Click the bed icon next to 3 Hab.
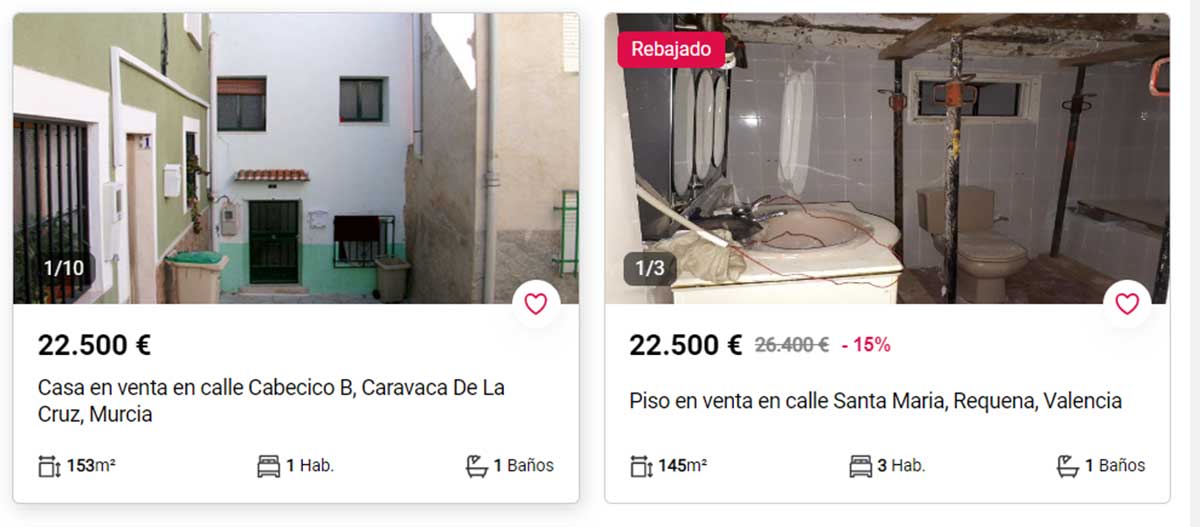Viewport: 1200px width, 527px height. tap(860, 466)
